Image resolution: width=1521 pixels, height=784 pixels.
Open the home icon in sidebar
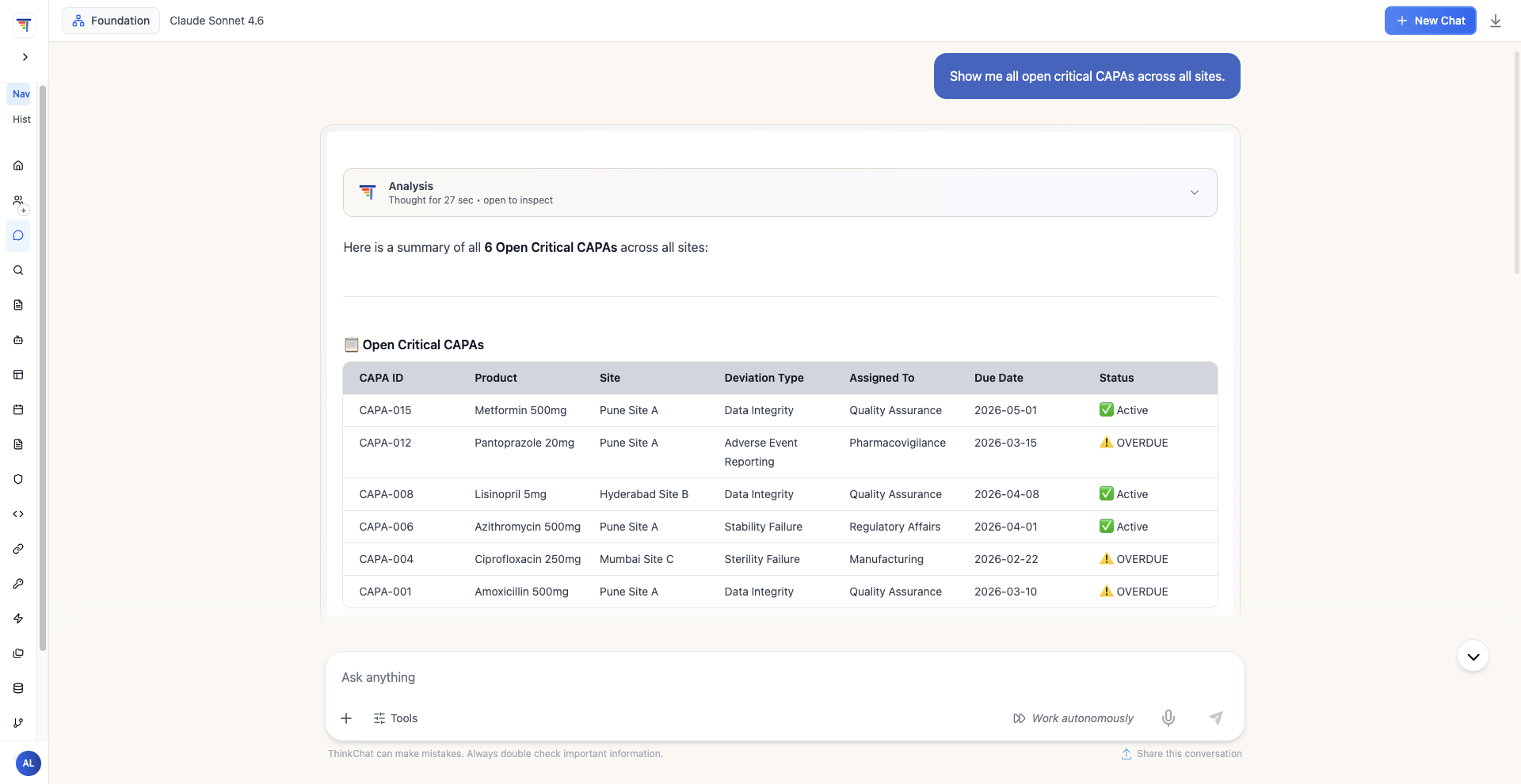tap(18, 166)
